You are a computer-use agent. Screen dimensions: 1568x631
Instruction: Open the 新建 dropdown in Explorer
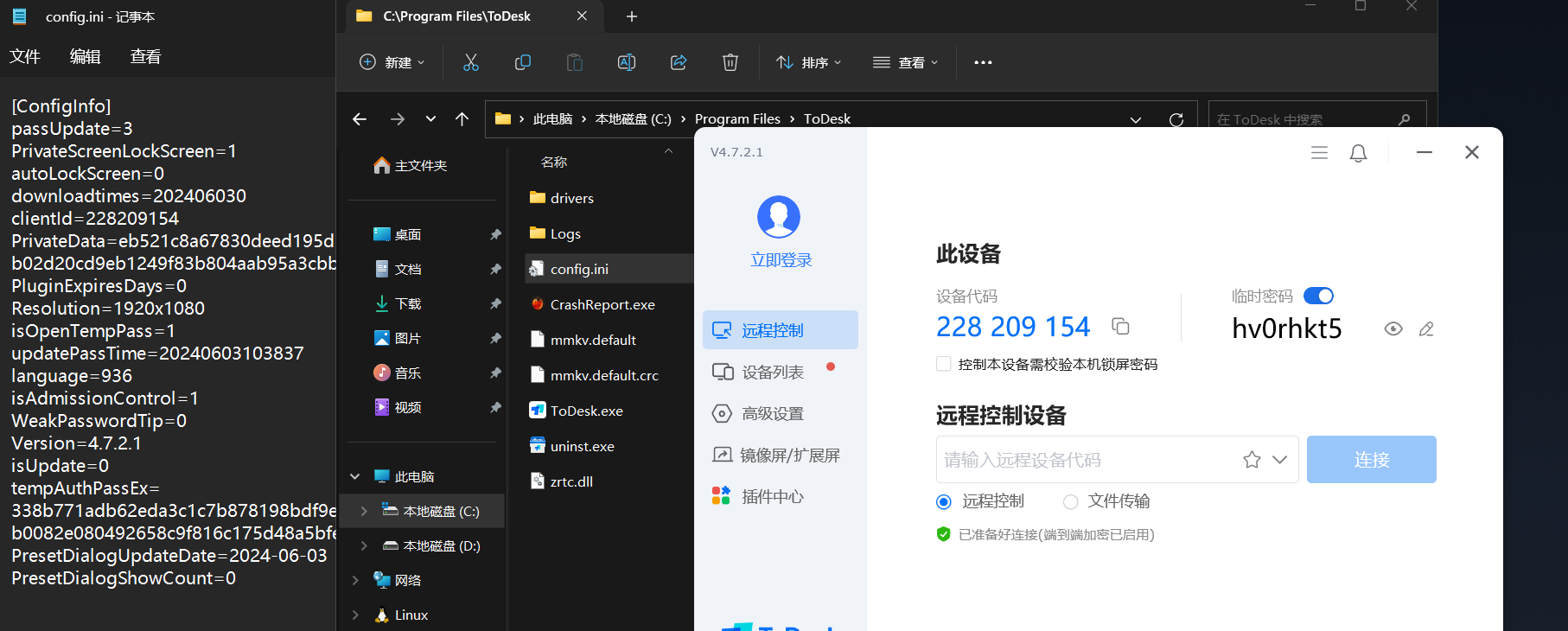tap(392, 62)
